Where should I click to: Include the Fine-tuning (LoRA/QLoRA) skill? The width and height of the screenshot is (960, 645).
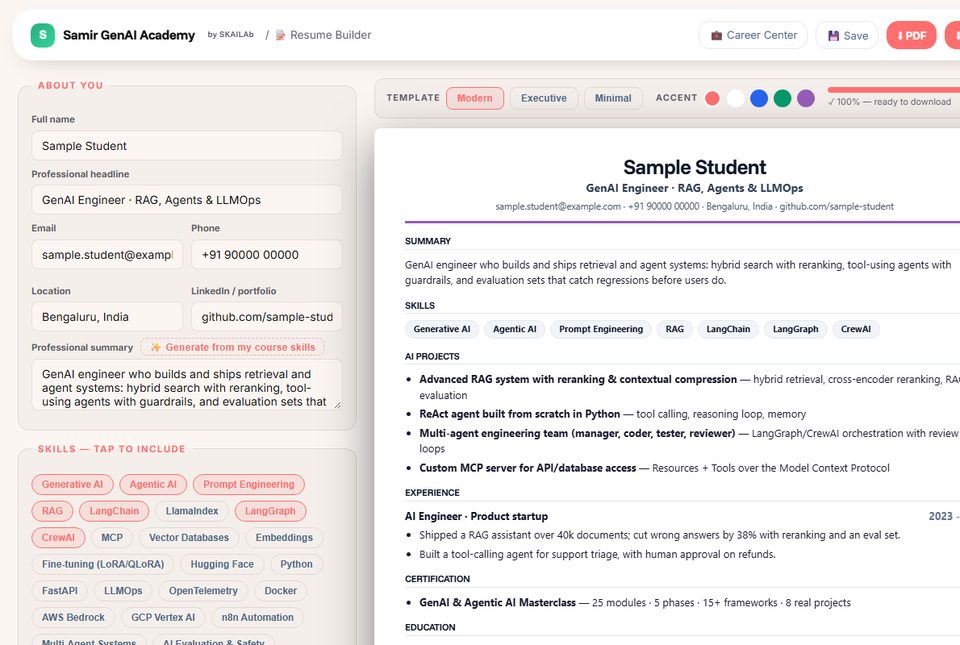(x=103, y=564)
